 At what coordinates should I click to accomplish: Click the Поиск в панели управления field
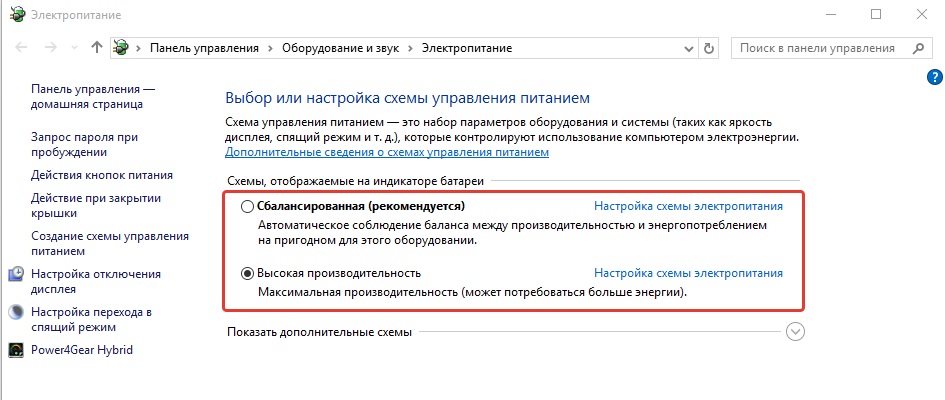pos(820,47)
